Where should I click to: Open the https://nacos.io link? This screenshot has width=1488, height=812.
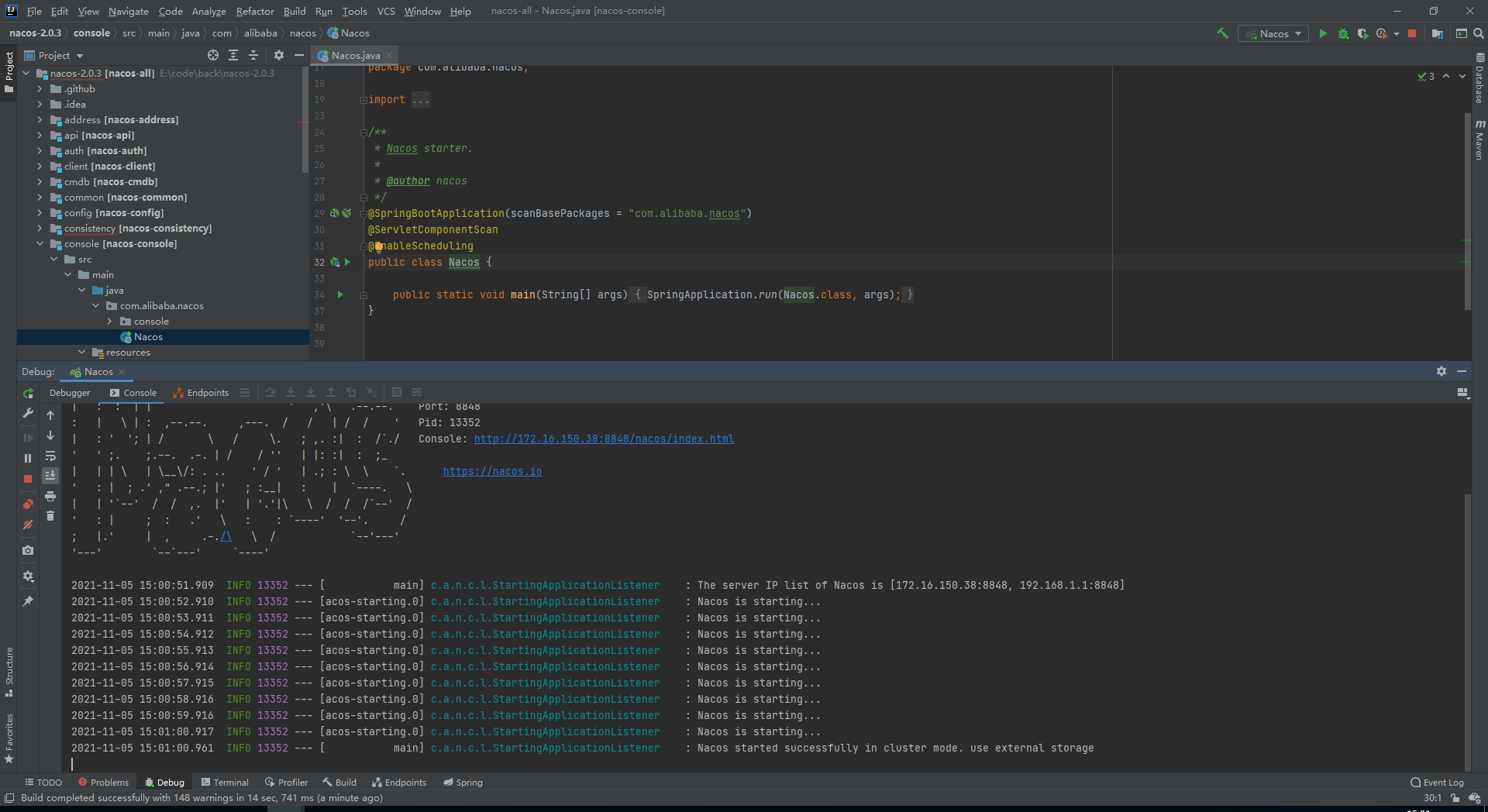pyautogui.click(x=492, y=471)
